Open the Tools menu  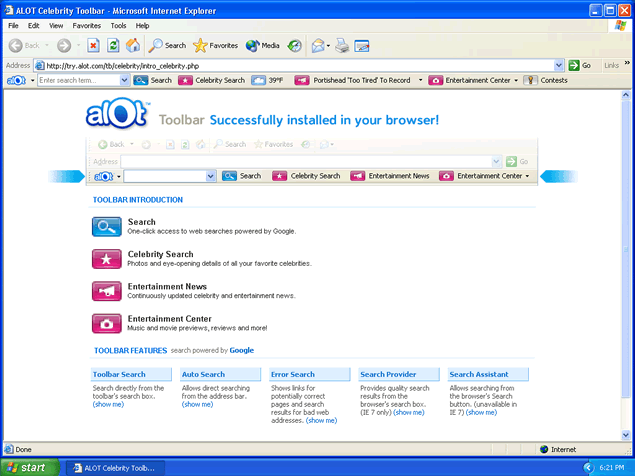(118, 25)
